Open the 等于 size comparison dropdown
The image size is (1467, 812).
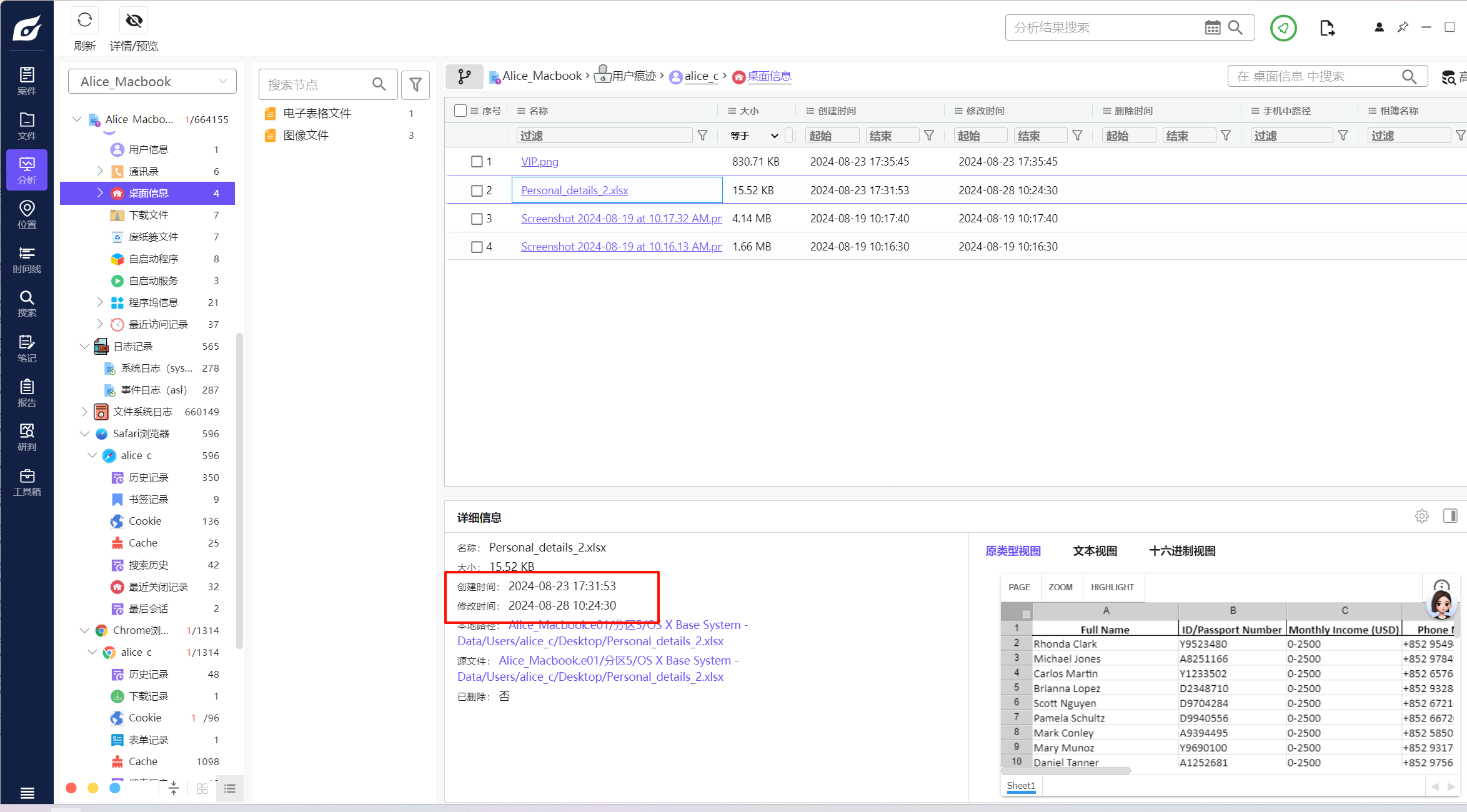tap(754, 136)
